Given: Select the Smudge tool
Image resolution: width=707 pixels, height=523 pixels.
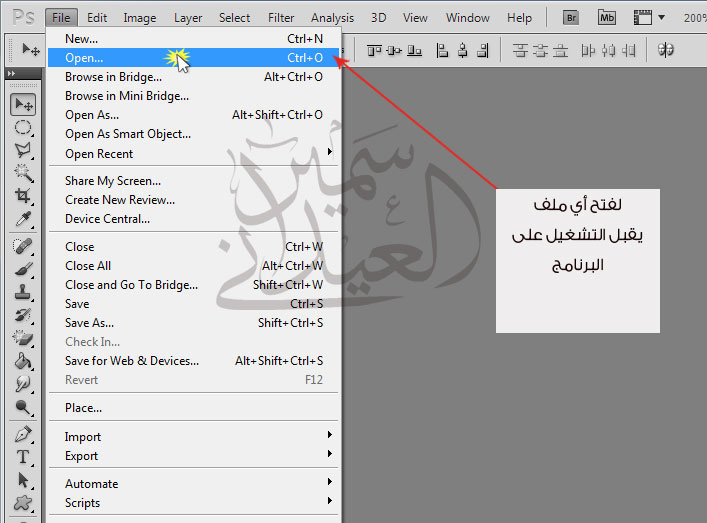Looking at the screenshot, I should [x=23, y=384].
